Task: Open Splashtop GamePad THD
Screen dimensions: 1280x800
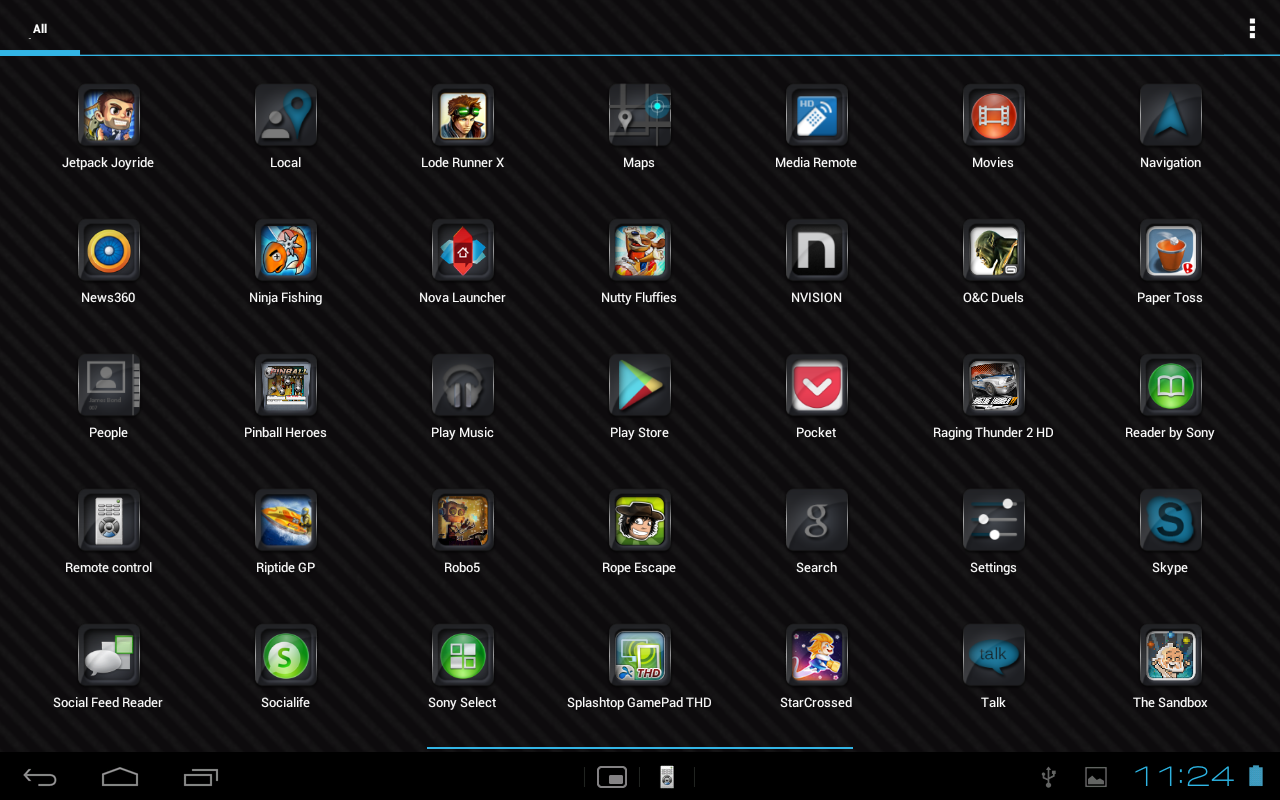Action: (x=639, y=655)
